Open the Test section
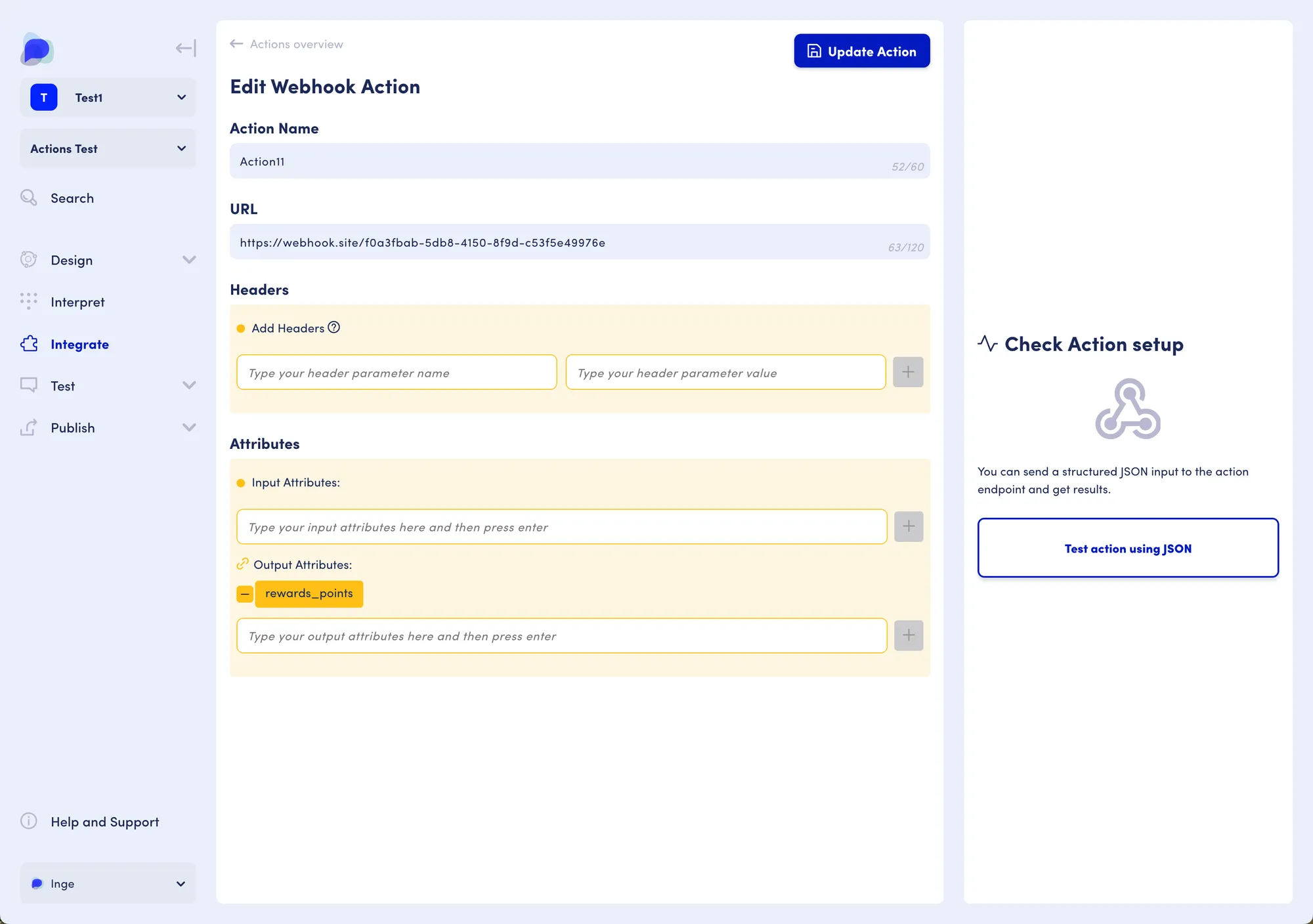This screenshot has height=924, width=1313. pos(63,386)
